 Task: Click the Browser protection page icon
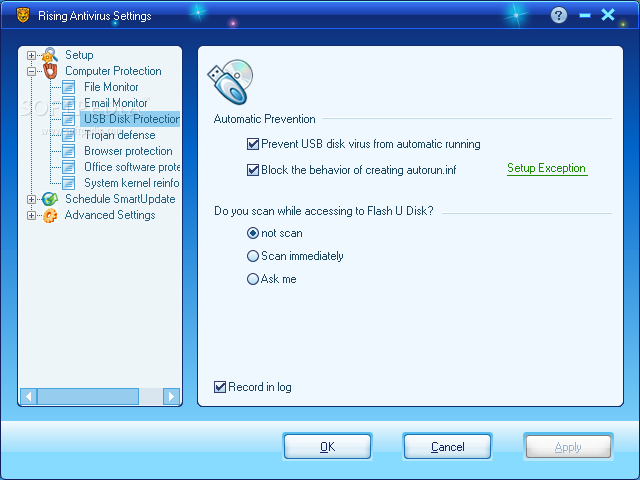[69, 151]
